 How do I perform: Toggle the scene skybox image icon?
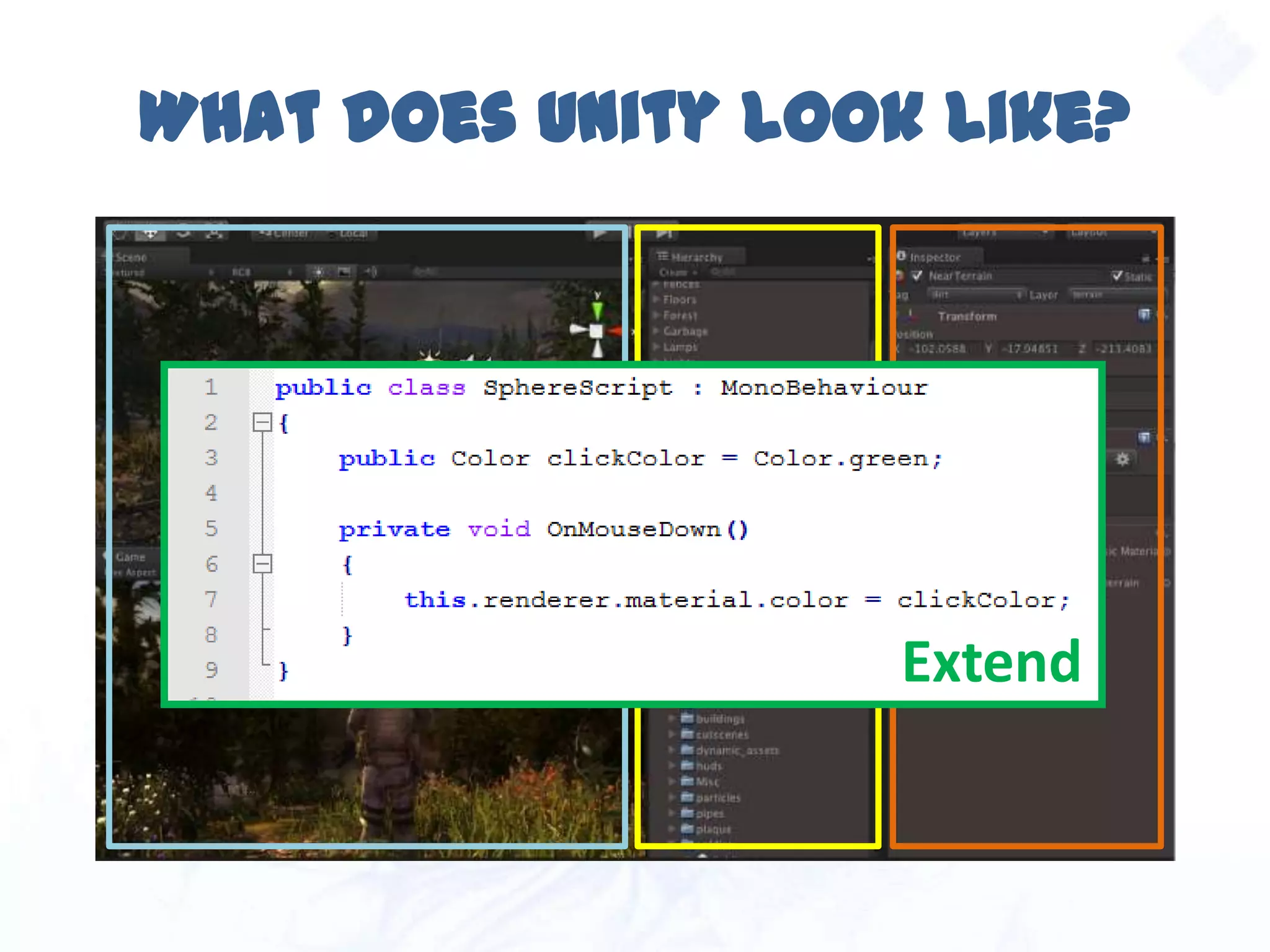click(x=344, y=272)
